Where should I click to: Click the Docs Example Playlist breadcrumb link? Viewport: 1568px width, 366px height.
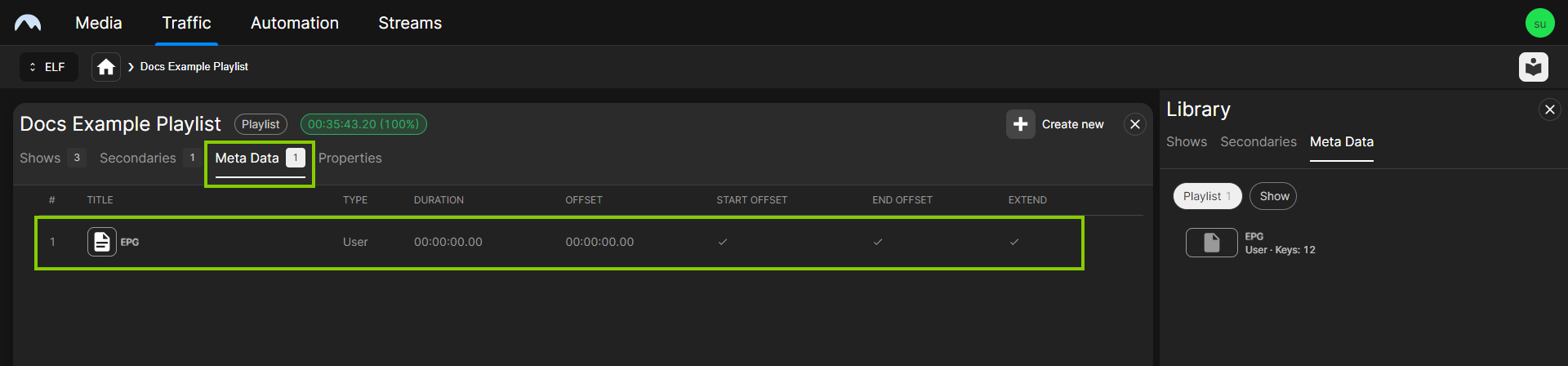click(194, 67)
